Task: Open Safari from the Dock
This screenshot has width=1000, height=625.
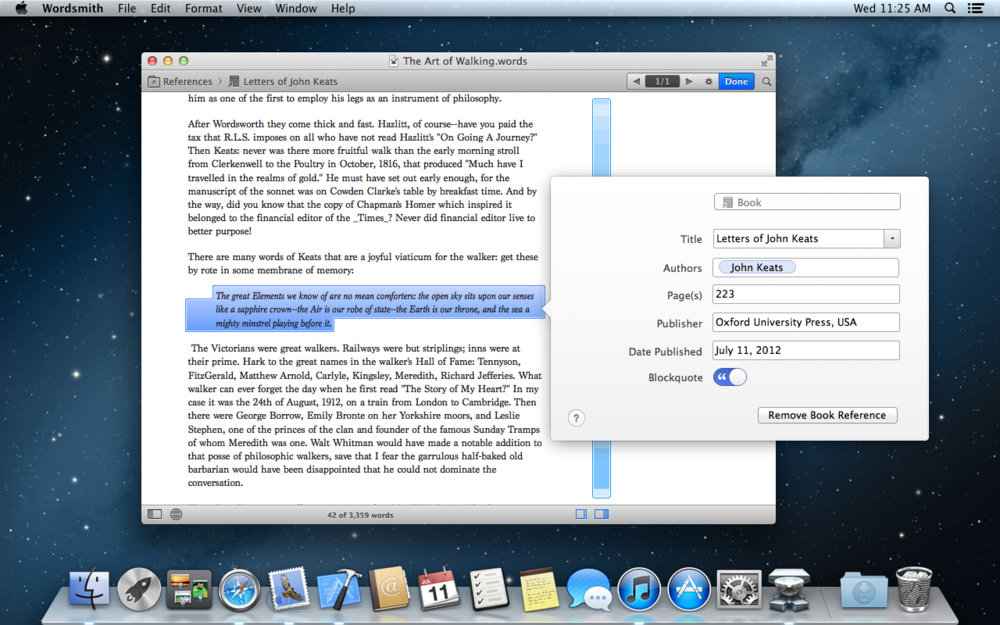Action: pos(240,589)
